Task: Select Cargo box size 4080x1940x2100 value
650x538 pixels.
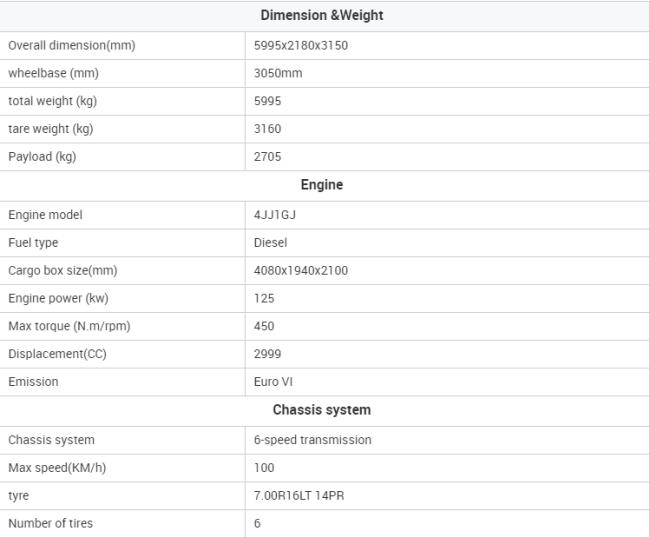Action: pyautogui.click(x=301, y=270)
